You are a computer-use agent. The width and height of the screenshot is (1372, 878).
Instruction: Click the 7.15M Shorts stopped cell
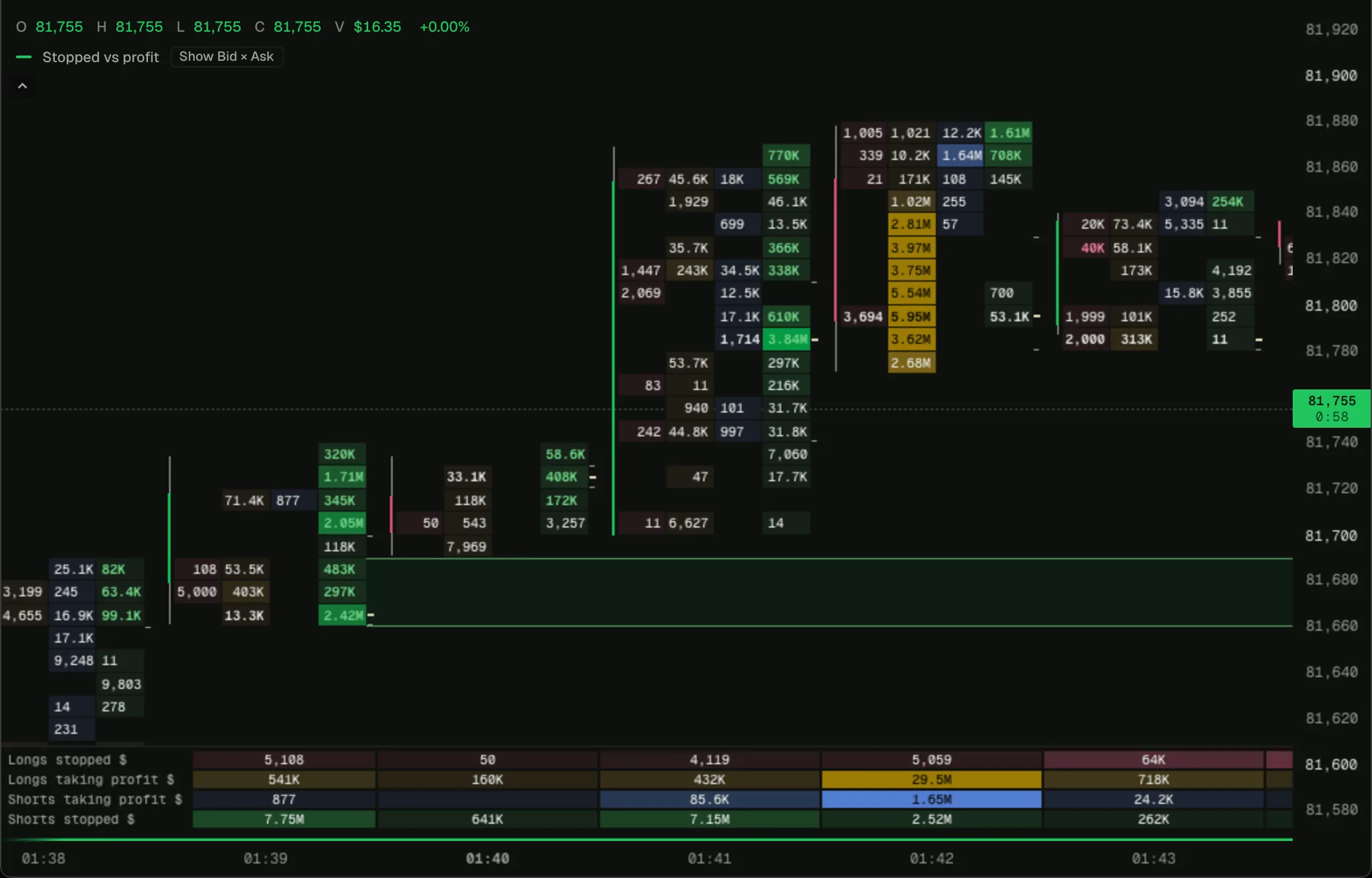click(x=710, y=819)
